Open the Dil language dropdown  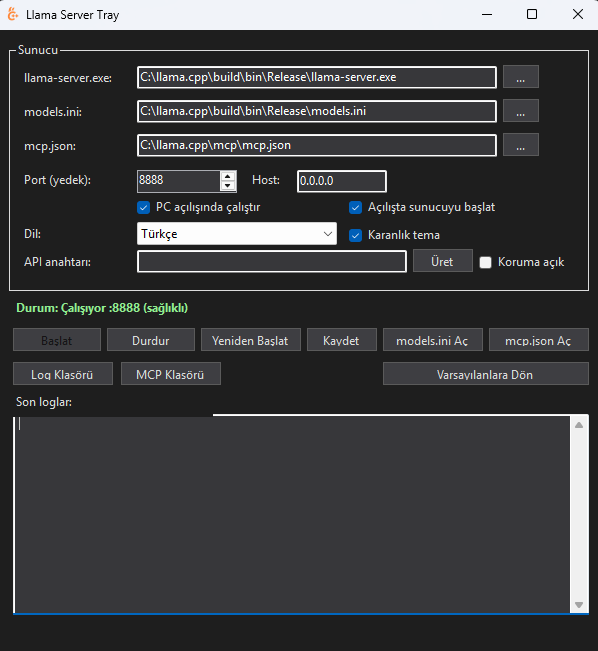tap(237, 234)
